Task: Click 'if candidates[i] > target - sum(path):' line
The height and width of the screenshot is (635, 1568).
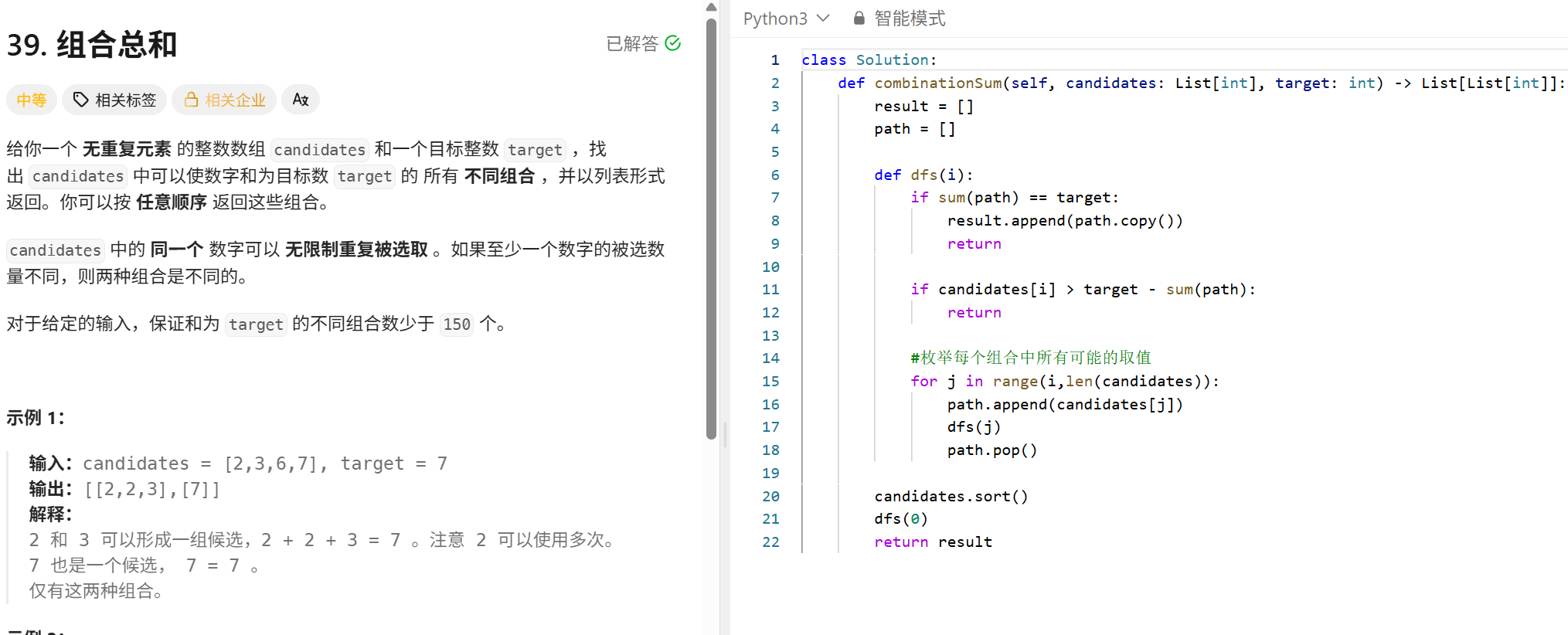Action: [1083, 289]
